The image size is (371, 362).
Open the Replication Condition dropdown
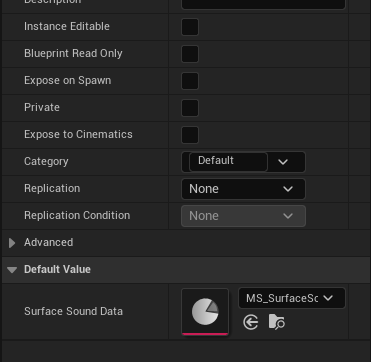pyautogui.click(x=243, y=216)
